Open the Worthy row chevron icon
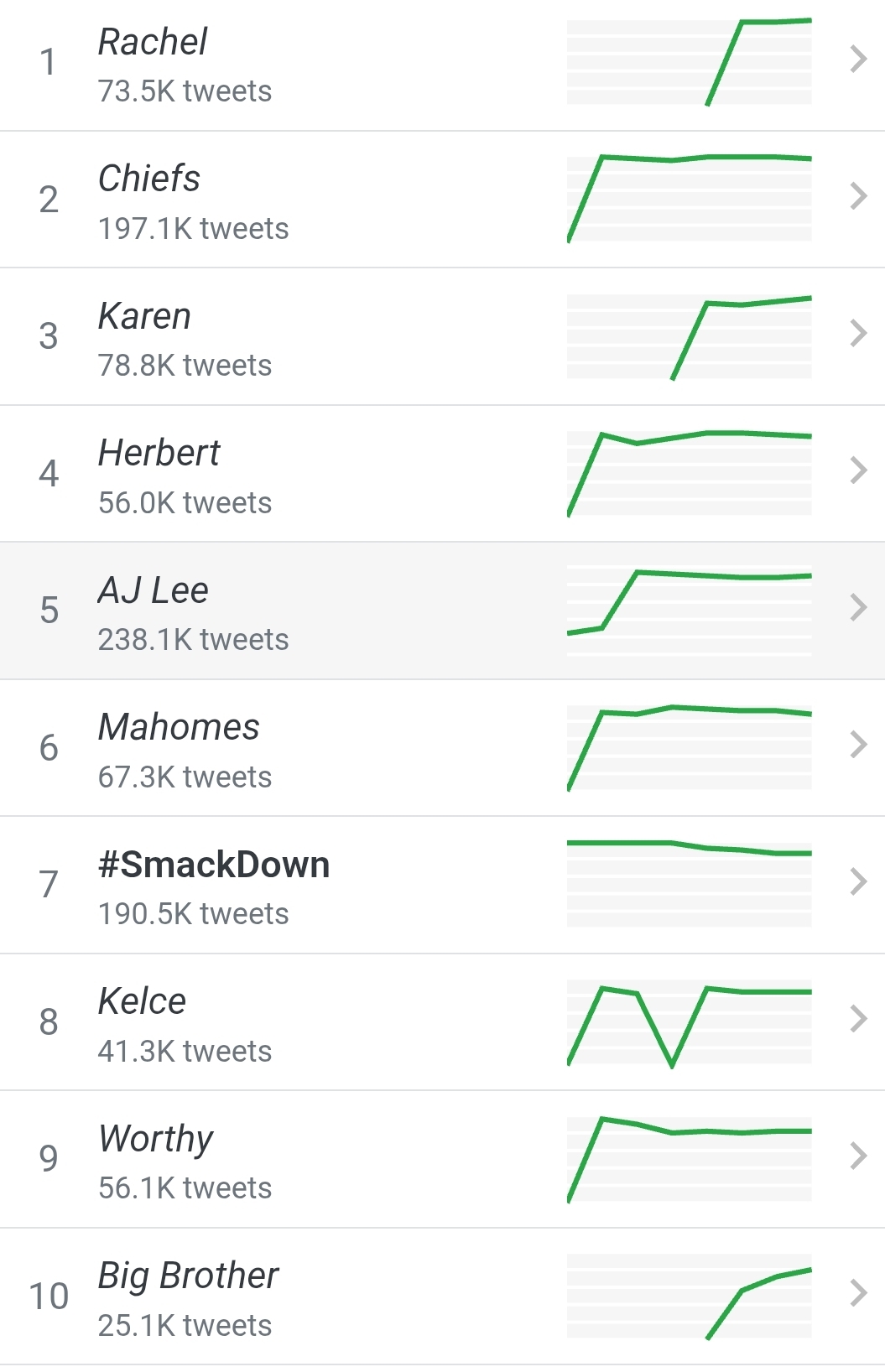 [857, 1156]
